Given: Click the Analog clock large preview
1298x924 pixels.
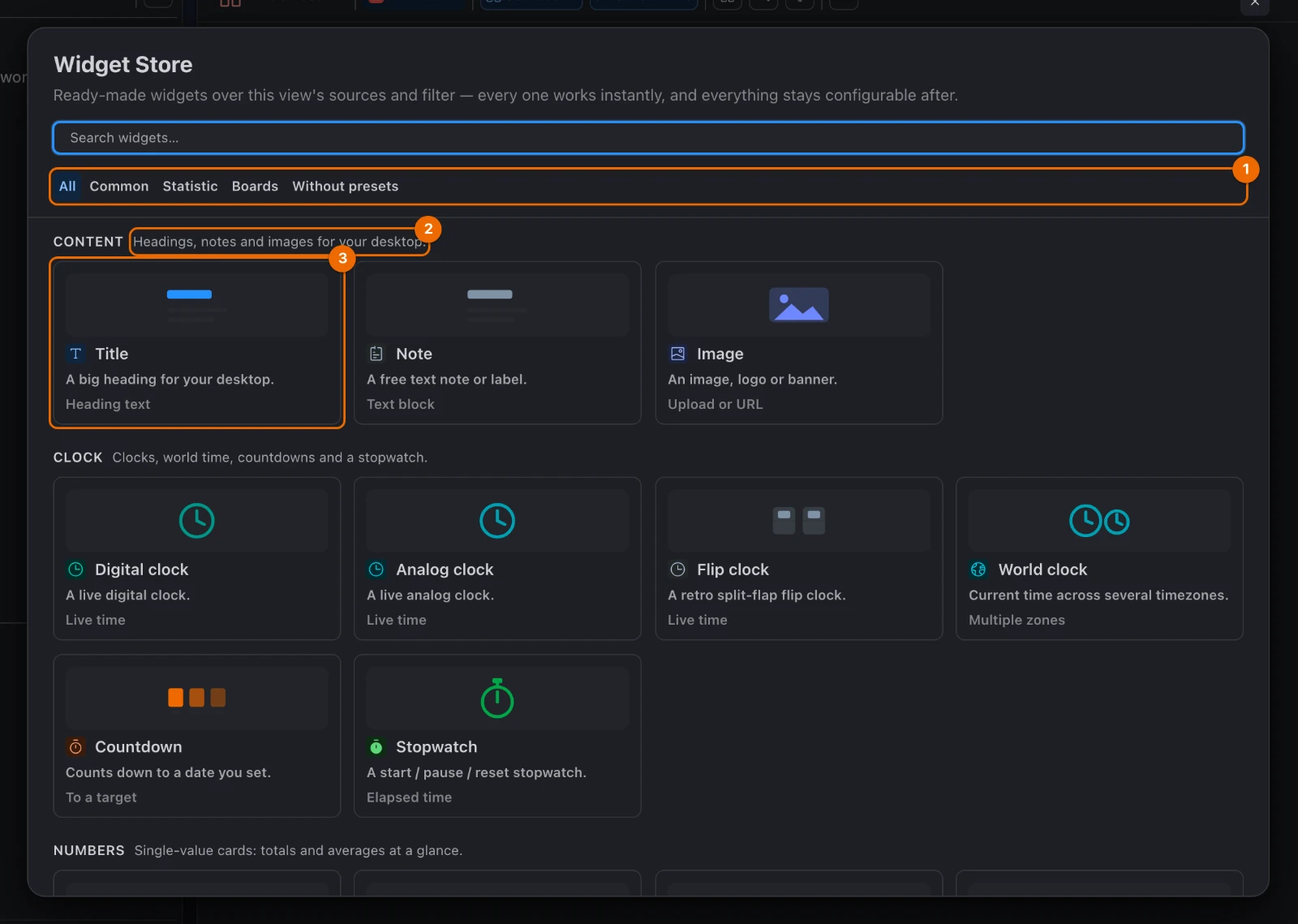Looking at the screenshot, I should 497,521.
